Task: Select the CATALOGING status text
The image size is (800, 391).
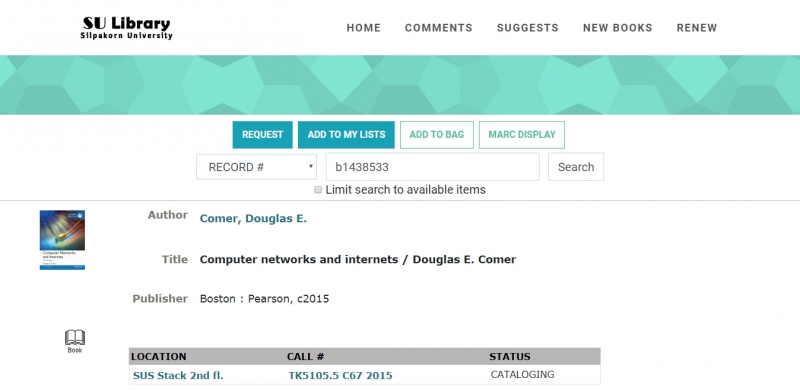Action: coord(522,375)
